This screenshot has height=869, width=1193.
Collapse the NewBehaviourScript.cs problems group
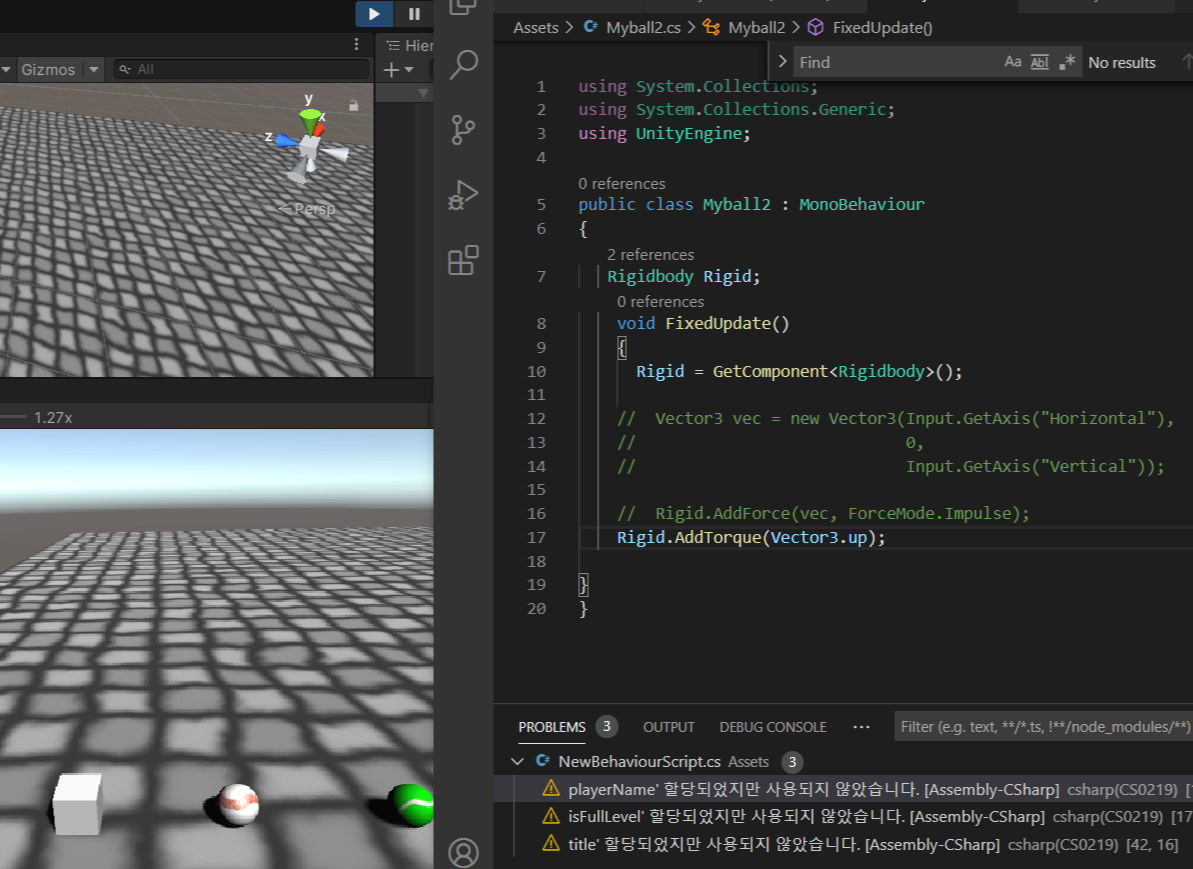(517, 761)
